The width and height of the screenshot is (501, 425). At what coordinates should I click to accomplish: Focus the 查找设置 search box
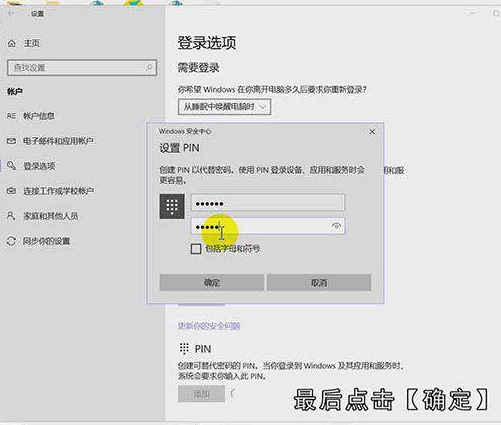(x=82, y=68)
